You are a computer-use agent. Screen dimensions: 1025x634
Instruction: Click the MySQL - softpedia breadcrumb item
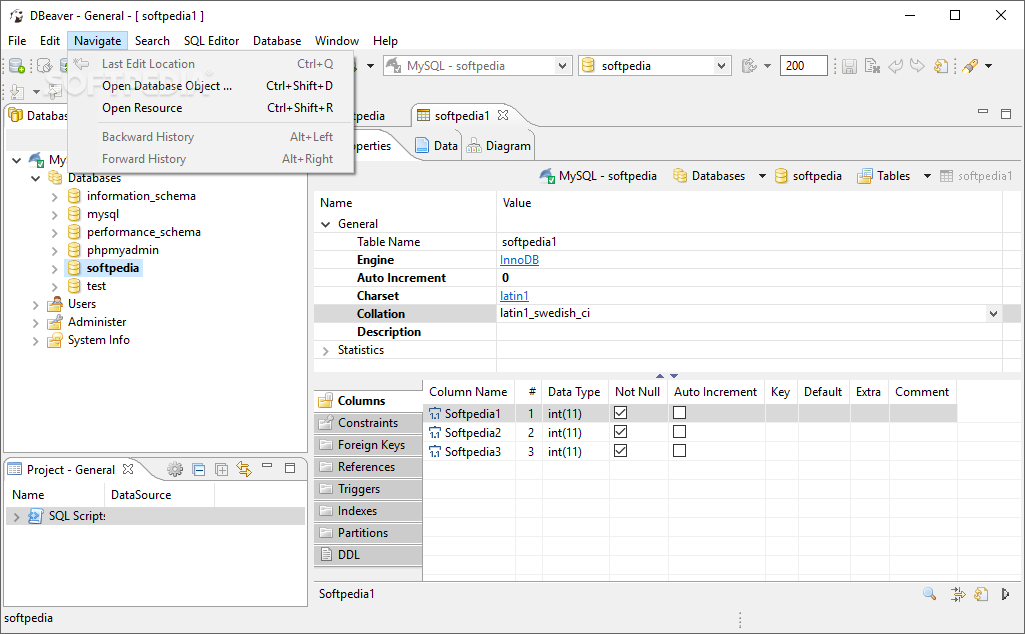pos(597,176)
